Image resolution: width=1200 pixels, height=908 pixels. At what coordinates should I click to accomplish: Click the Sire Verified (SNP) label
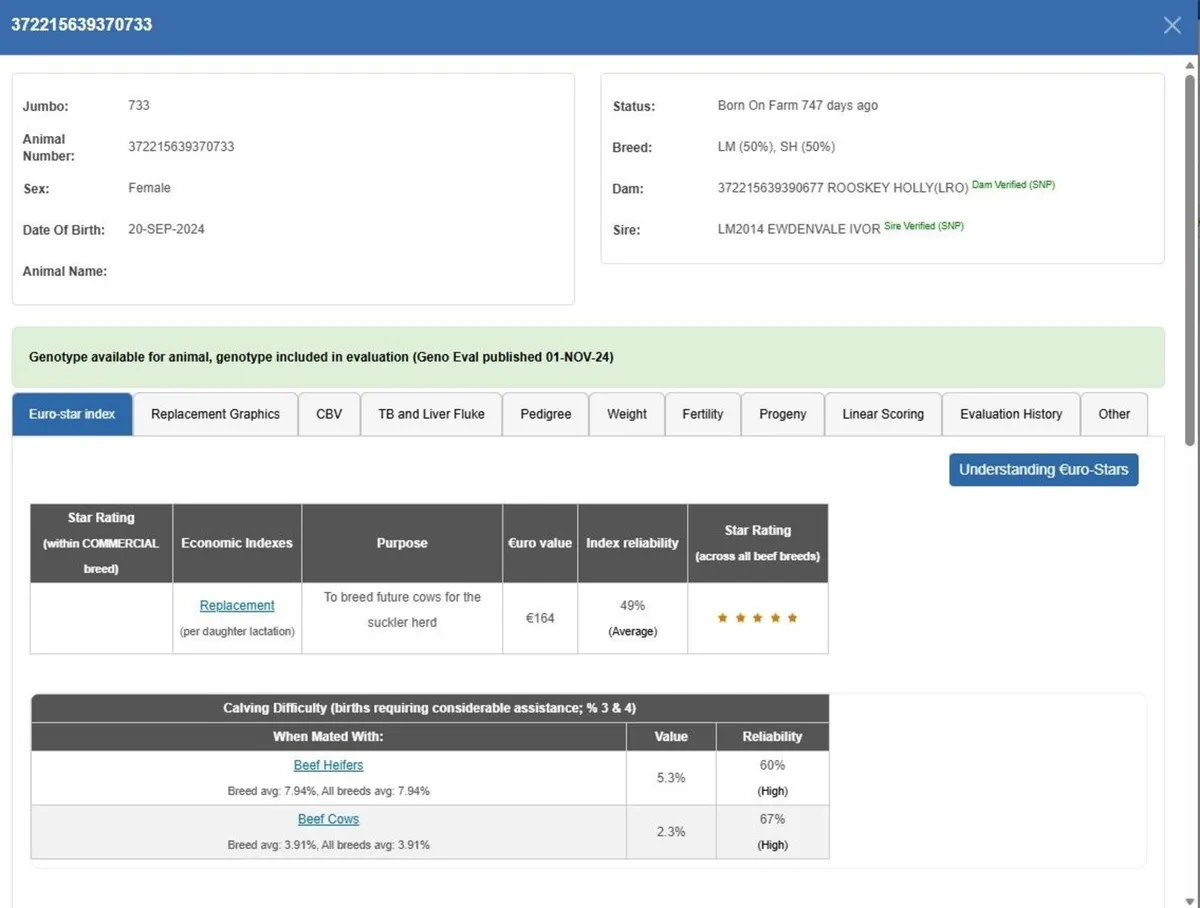tap(924, 226)
